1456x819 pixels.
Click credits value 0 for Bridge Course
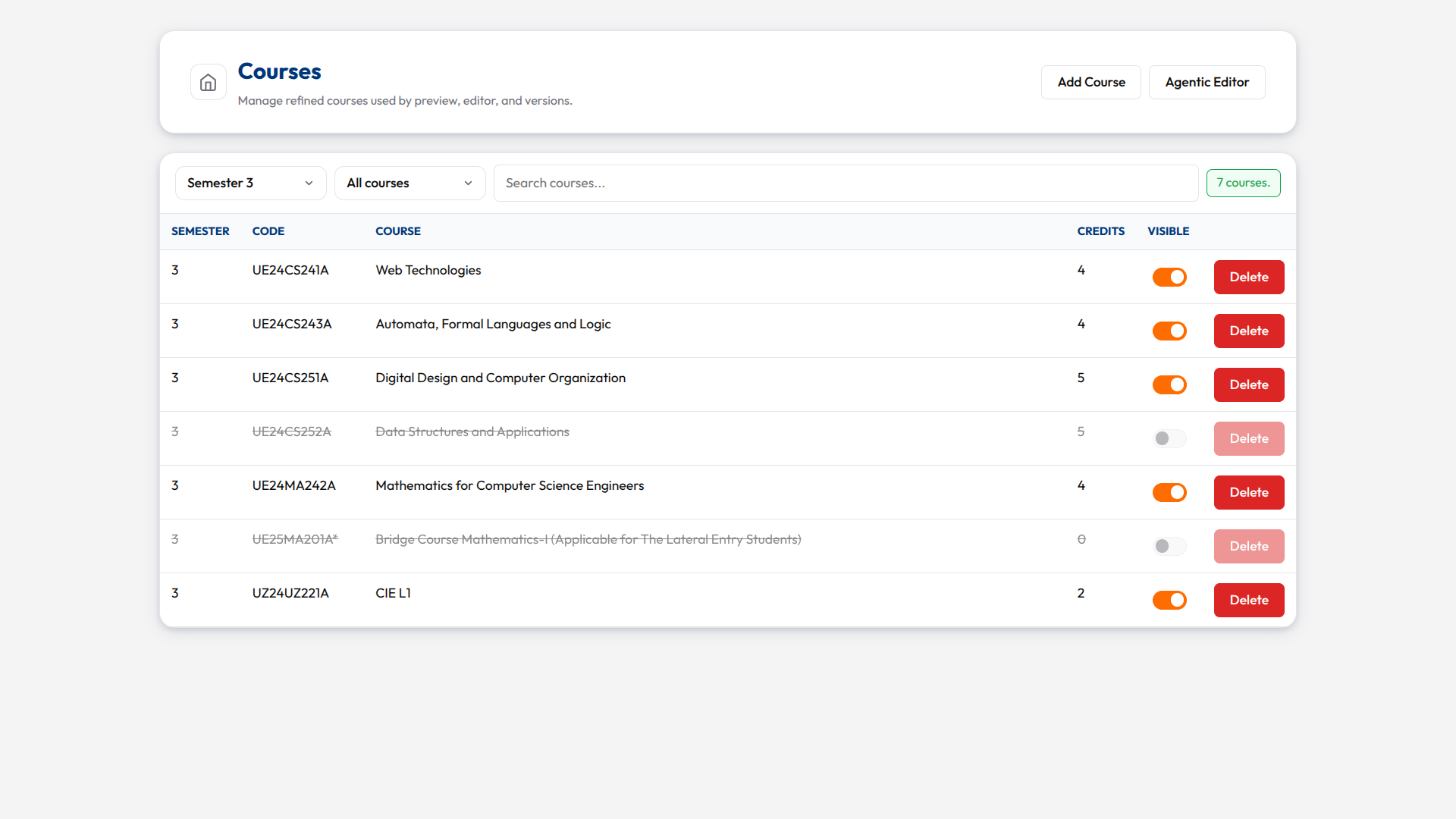(x=1081, y=539)
